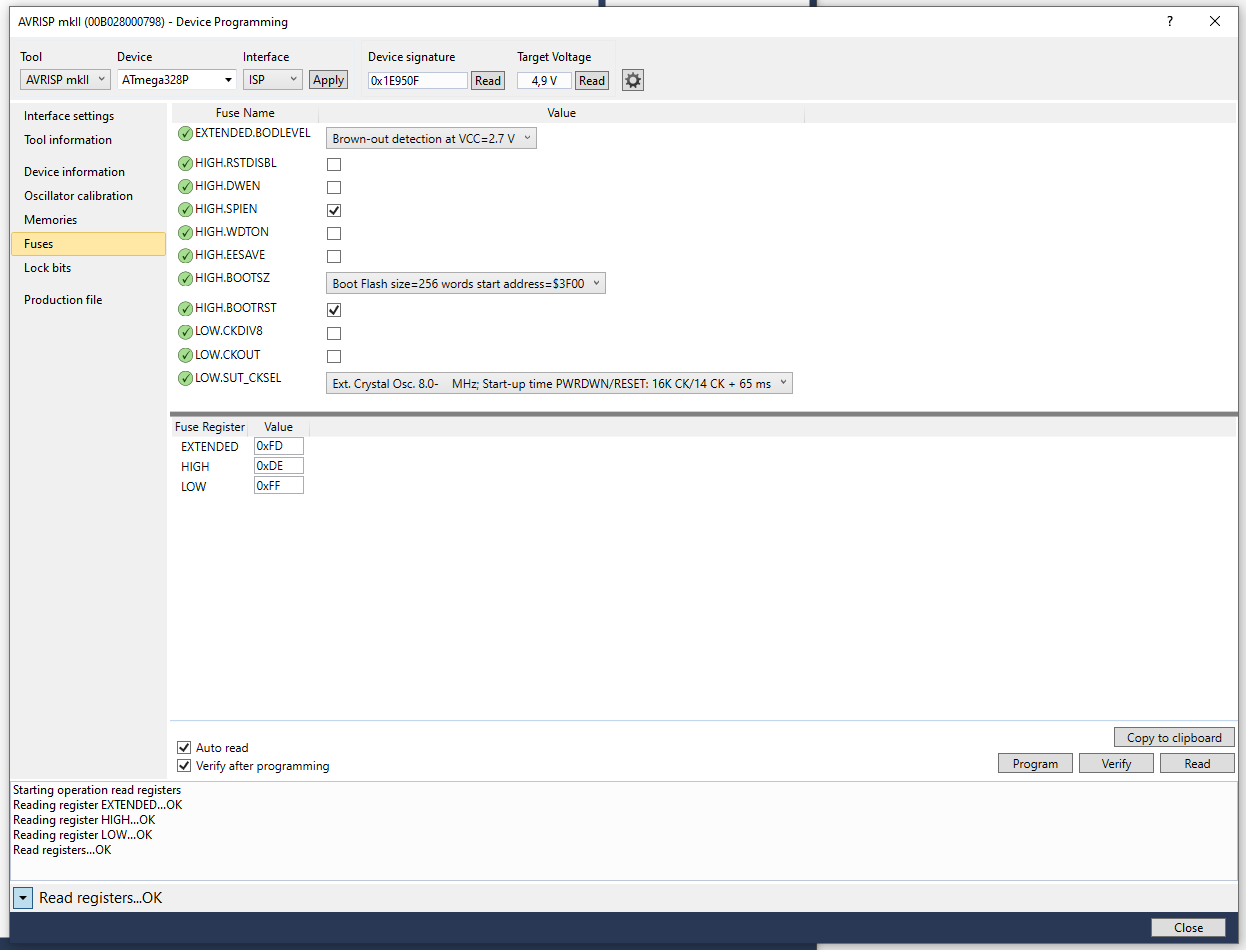The width and height of the screenshot is (1246, 950).
Task: Open Interface settings page
Action: pyautogui.click(x=69, y=116)
